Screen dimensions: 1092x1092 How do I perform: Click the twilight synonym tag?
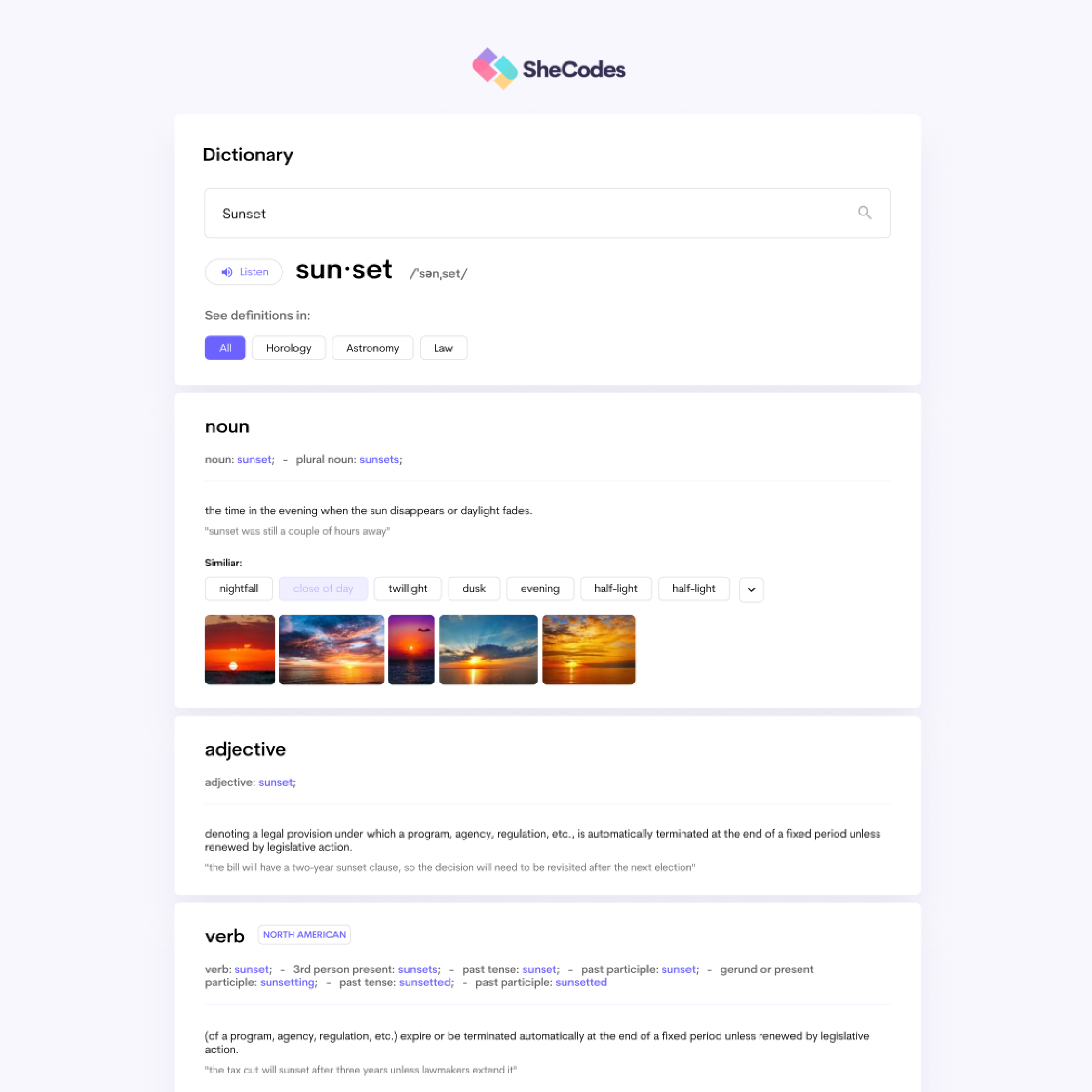pos(407,588)
